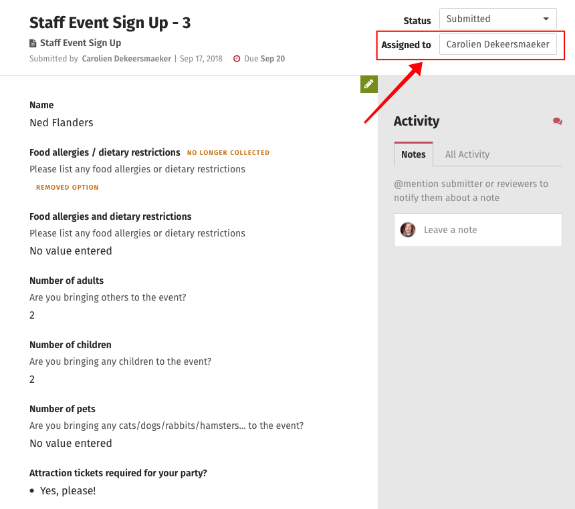
Task: Click the REMOVED OPTION tag
Action: point(67,187)
